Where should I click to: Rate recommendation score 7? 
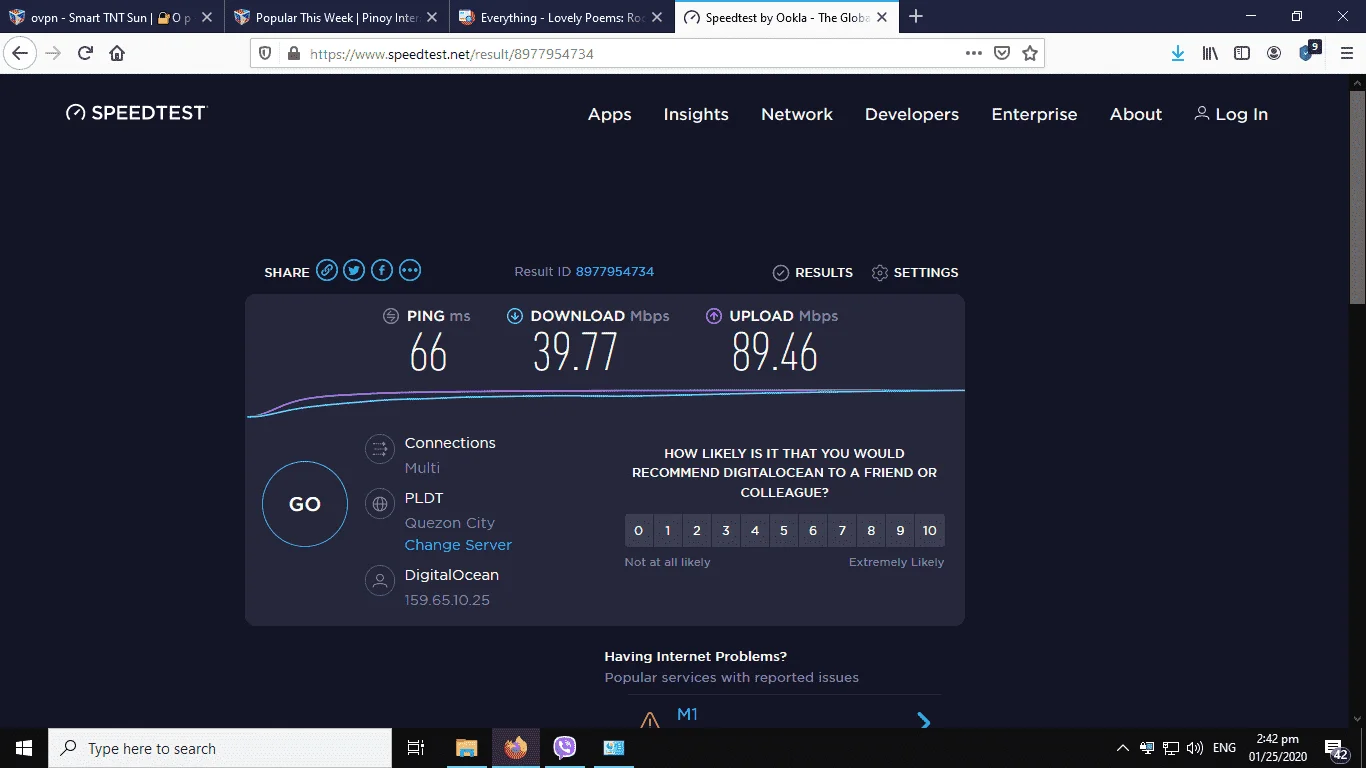[842, 531]
